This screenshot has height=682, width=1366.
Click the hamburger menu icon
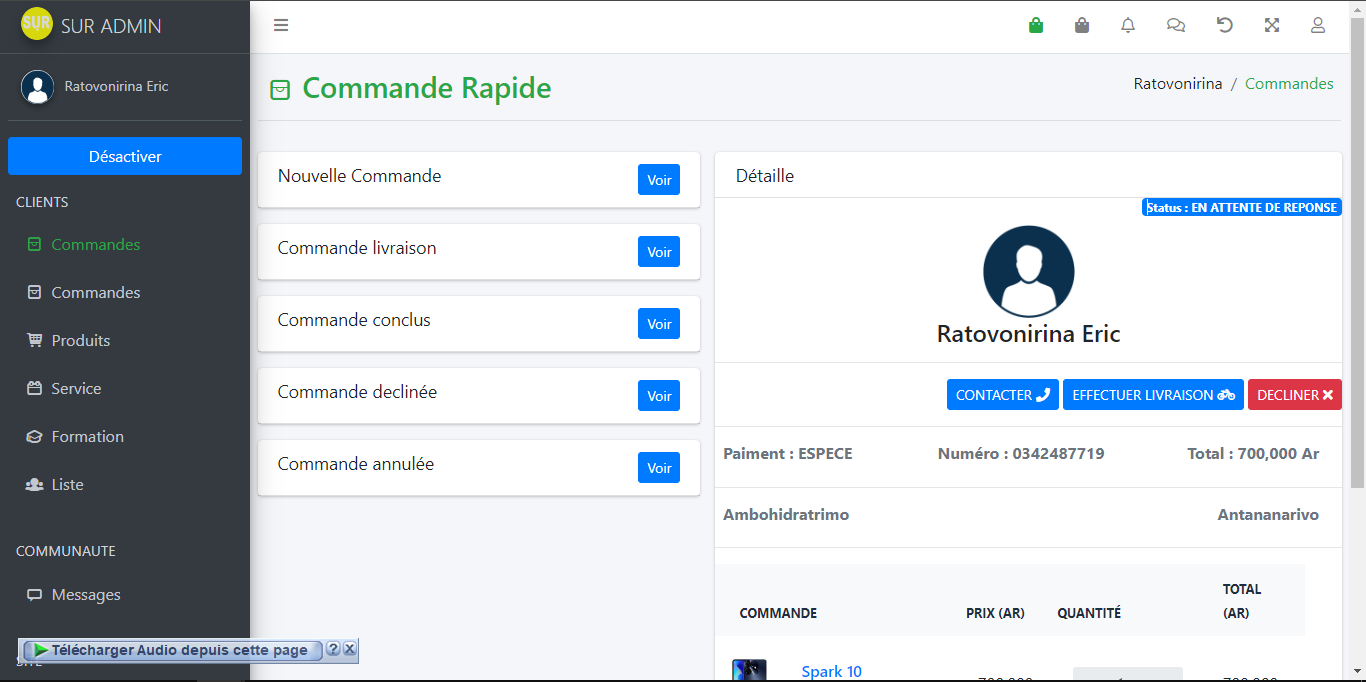[281, 25]
